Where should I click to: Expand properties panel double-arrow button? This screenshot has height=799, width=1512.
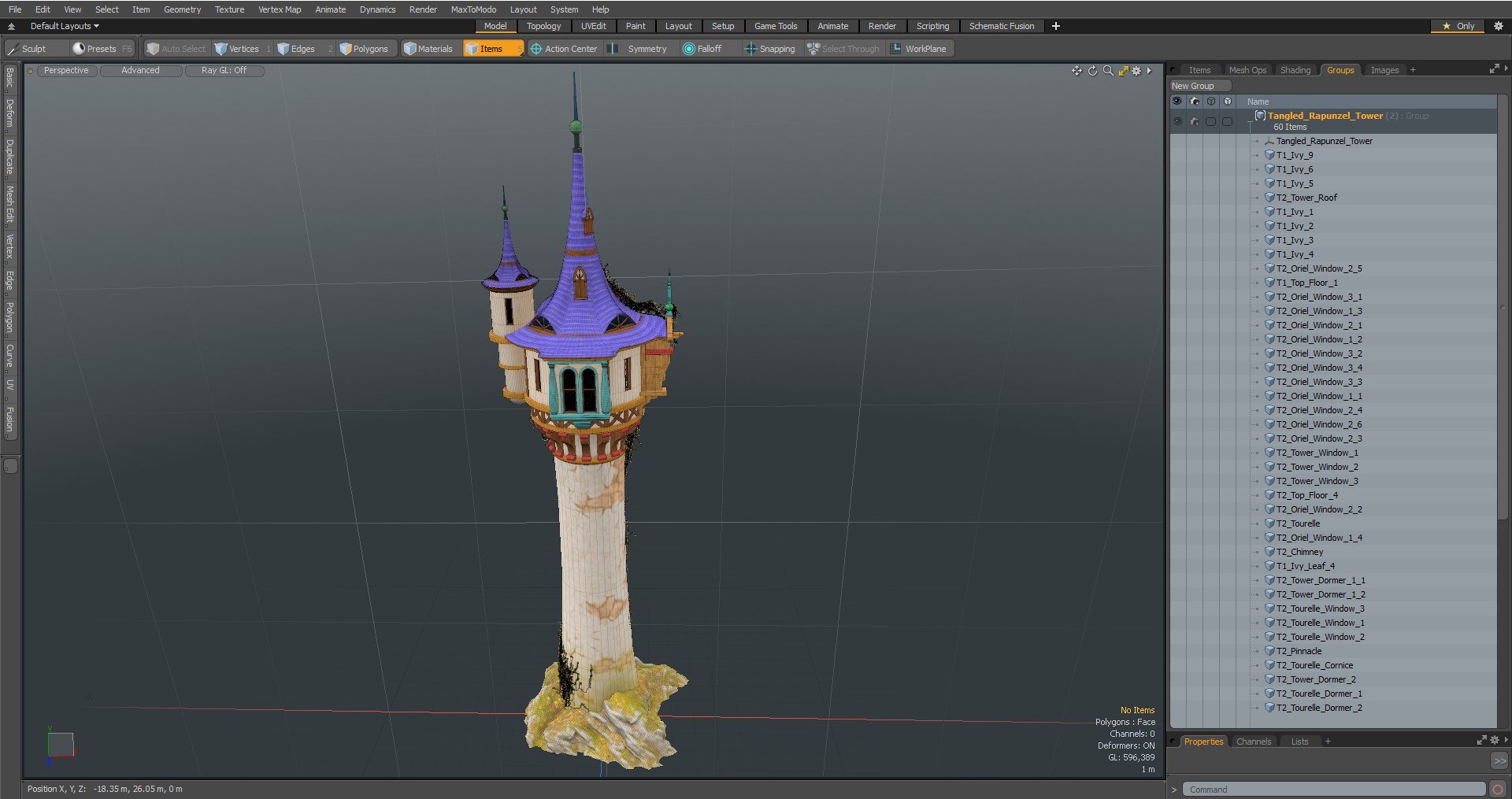coord(1499,761)
